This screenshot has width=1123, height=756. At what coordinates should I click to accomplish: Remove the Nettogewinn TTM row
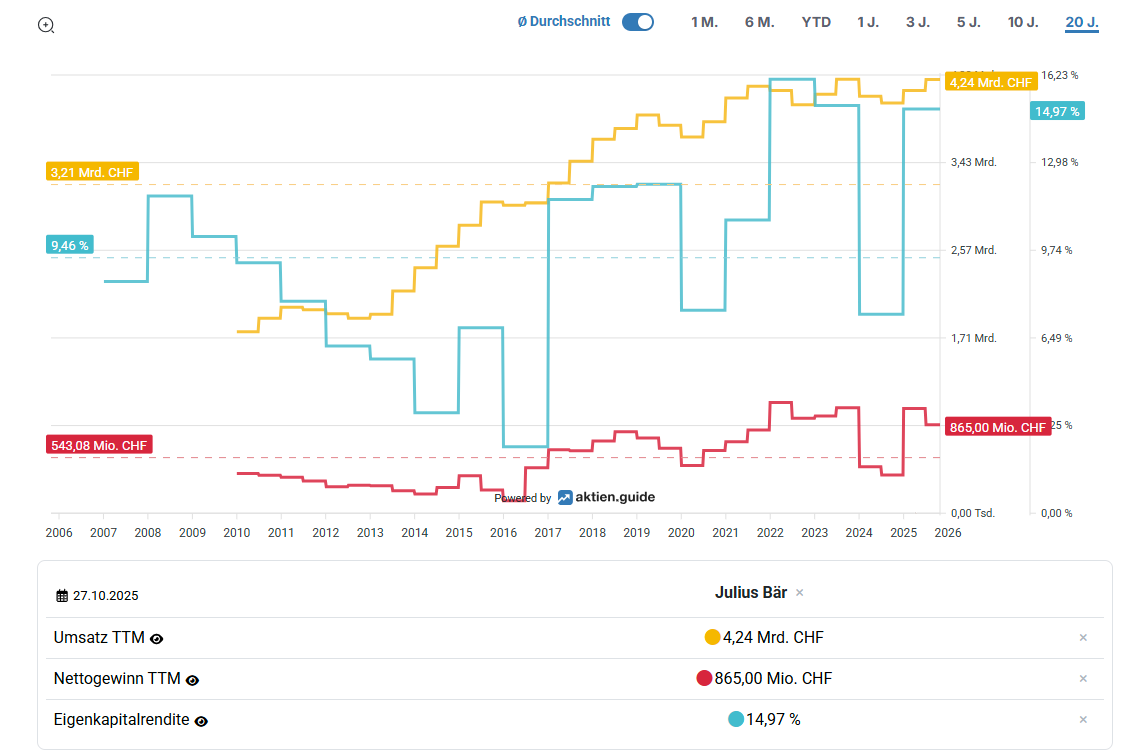1083,679
